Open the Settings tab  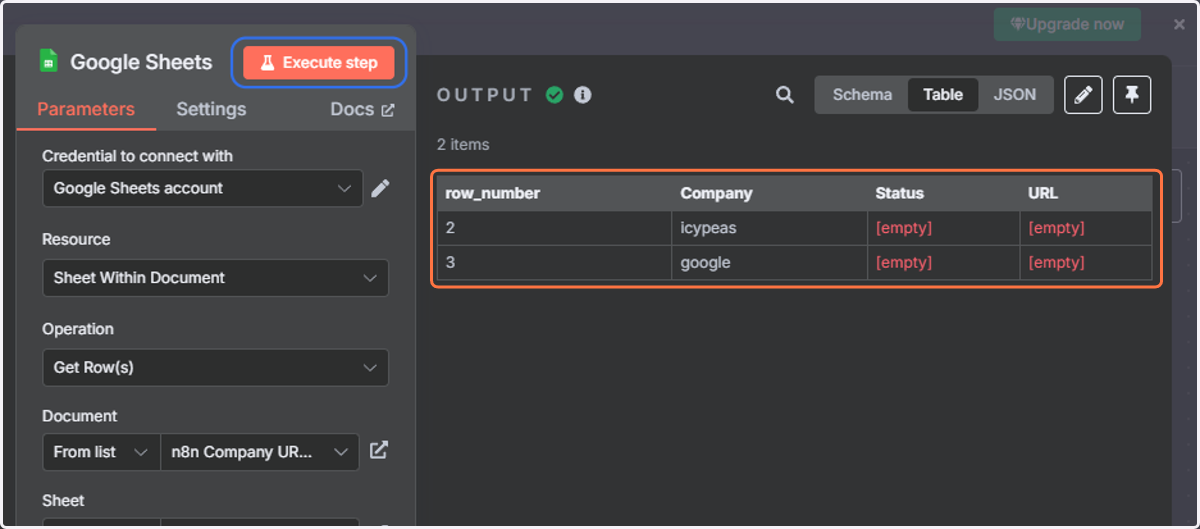coord(211,109)
